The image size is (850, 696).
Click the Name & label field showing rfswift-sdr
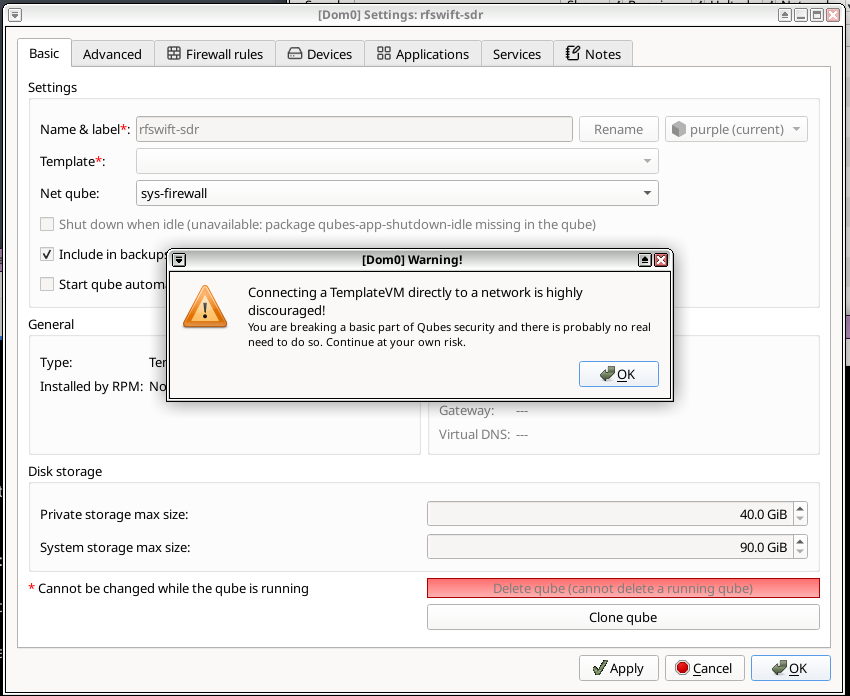pos(350,129)
